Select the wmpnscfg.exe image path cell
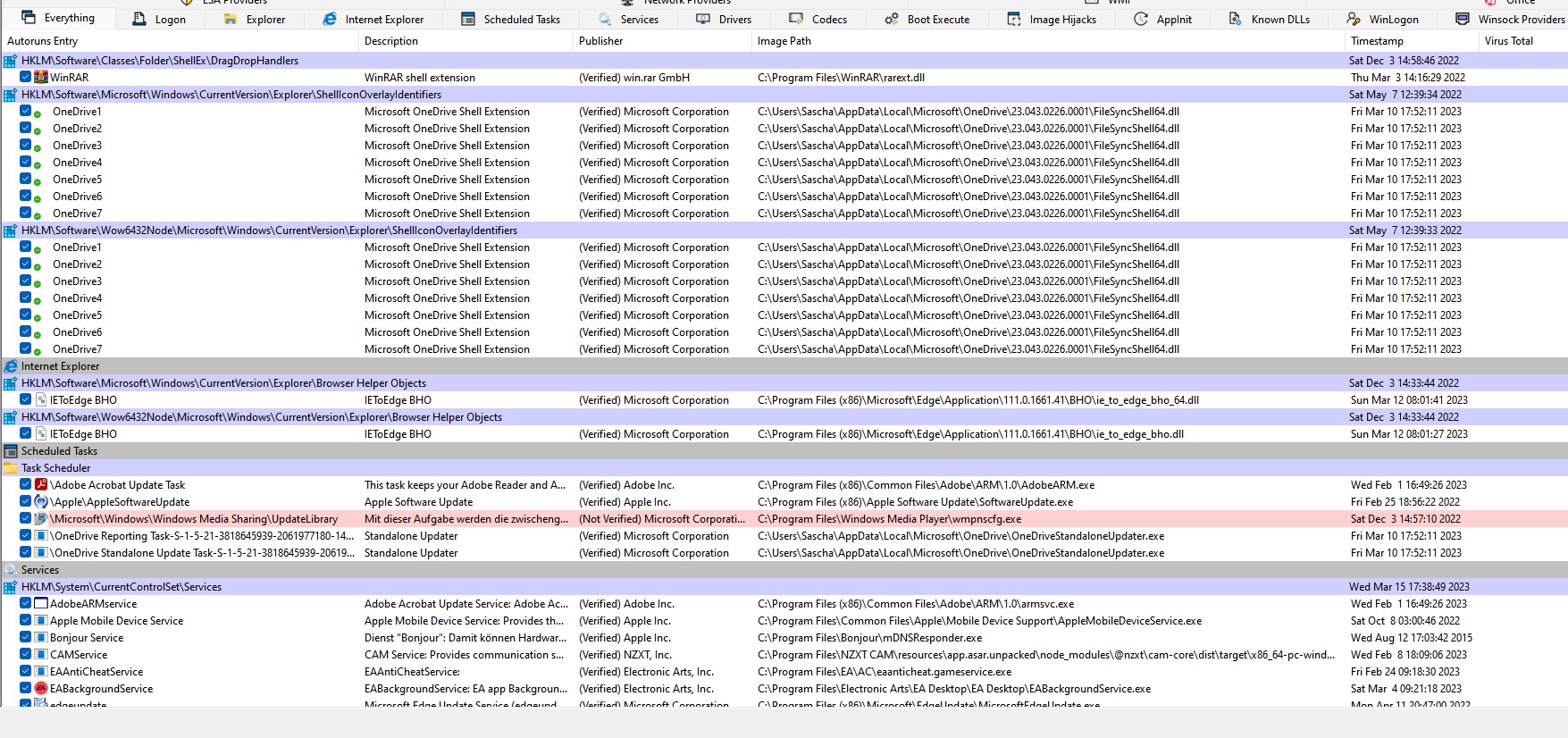The image size is (1568, 738). pyautogui.click(x=889, y=519)
